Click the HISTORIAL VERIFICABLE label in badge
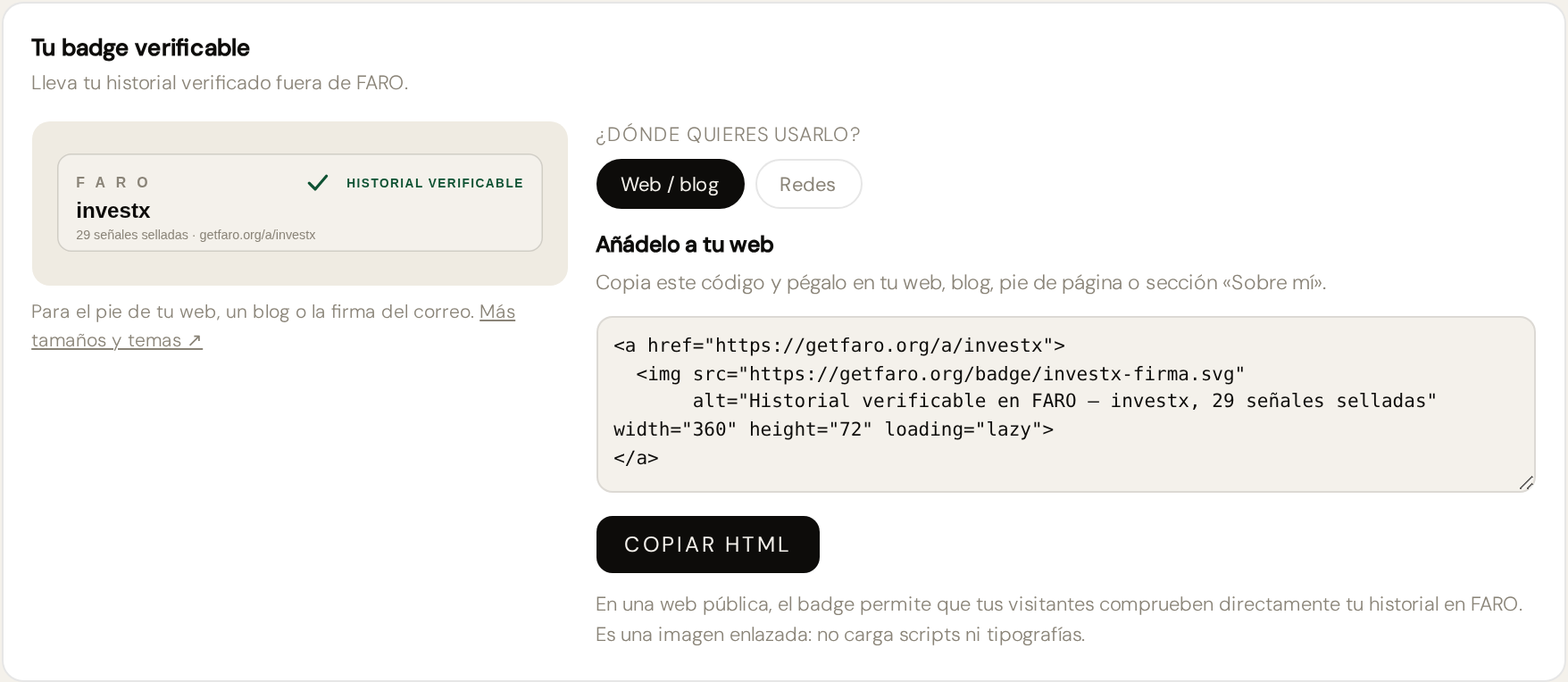 pos(435,183)
